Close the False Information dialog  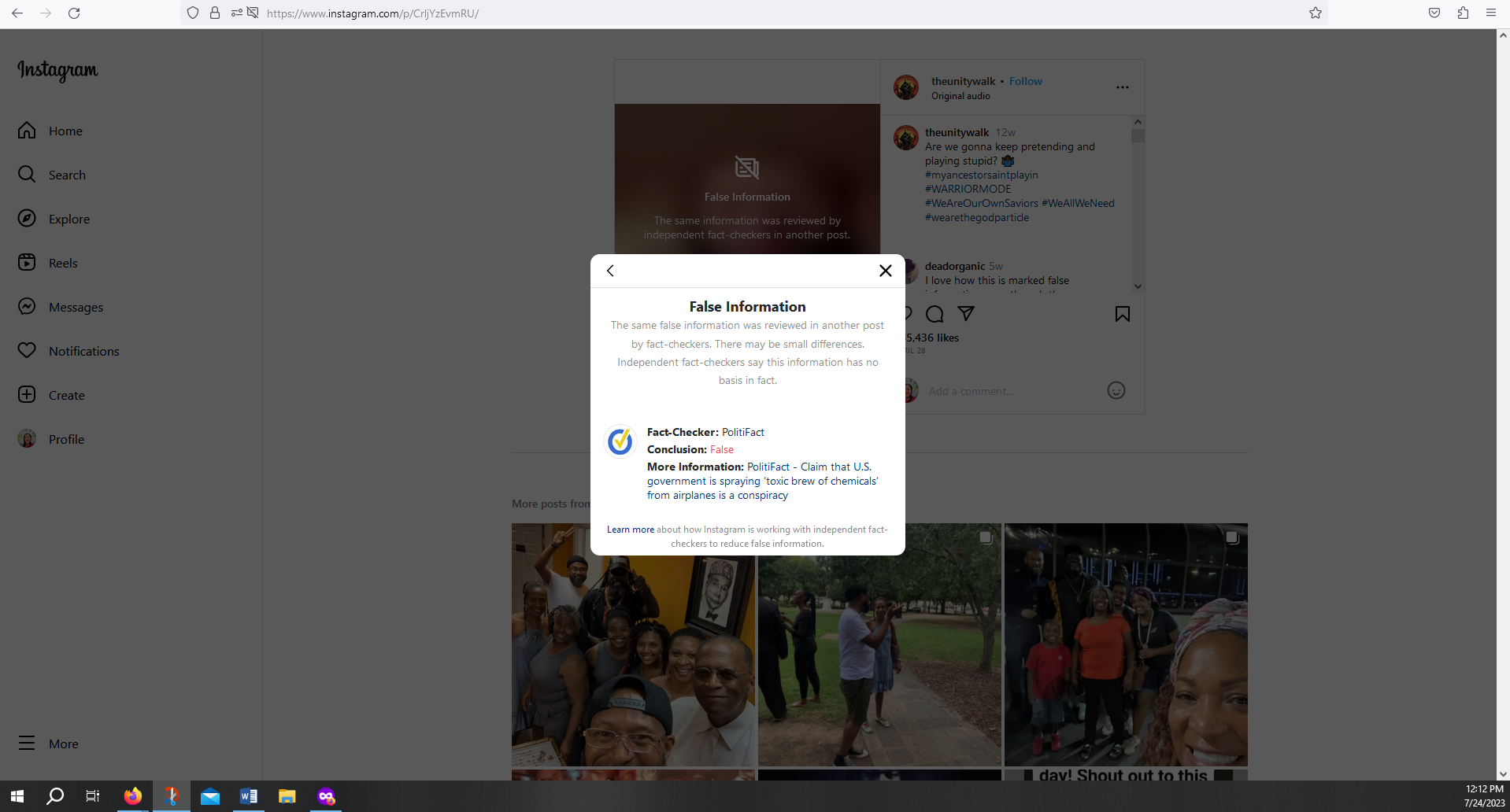pos(885,271)
